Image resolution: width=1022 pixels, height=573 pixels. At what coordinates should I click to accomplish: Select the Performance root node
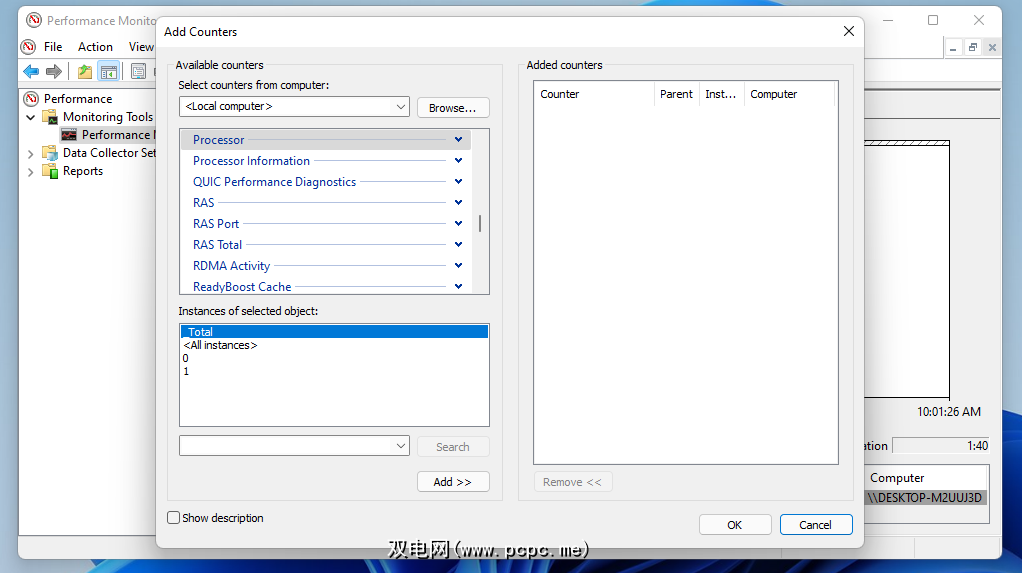coord(78,98)
